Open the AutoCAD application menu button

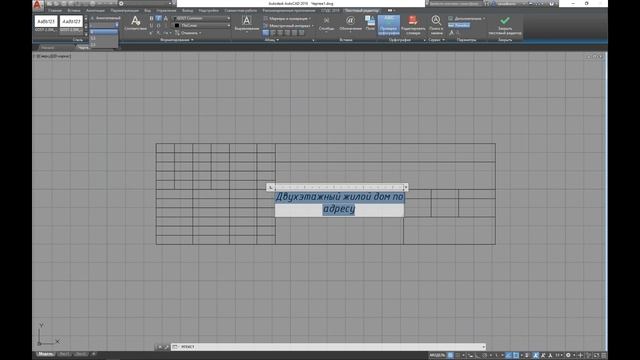[38, 5]
